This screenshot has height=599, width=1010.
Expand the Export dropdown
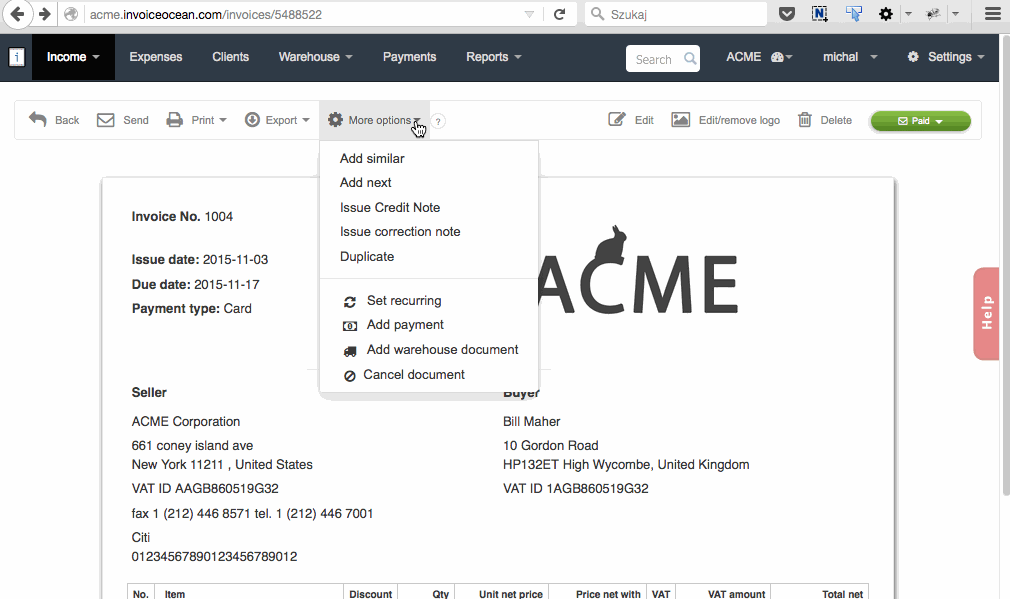(x=279, y=120)
